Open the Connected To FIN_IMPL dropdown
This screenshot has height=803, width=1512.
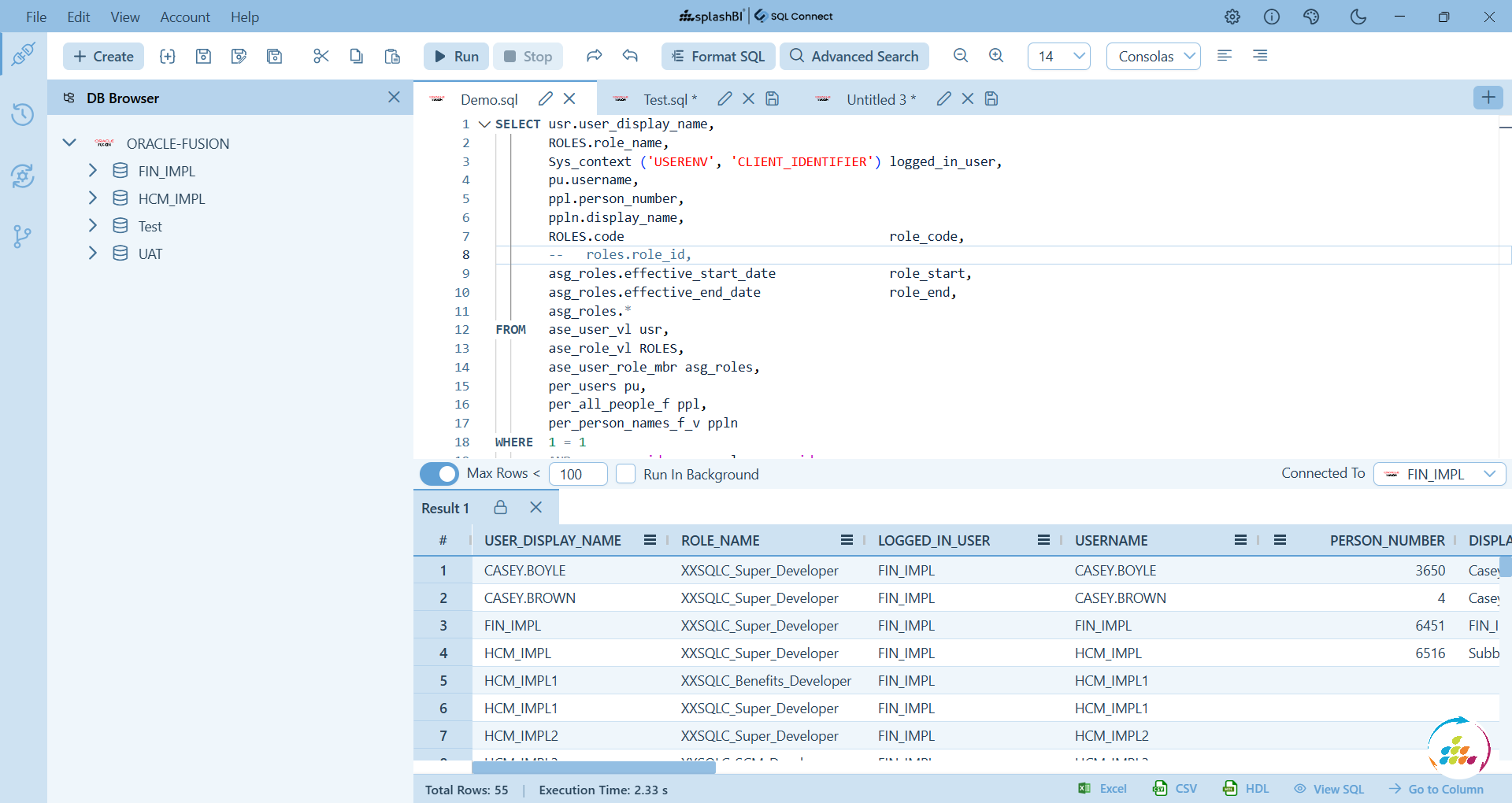[1440, 474]
